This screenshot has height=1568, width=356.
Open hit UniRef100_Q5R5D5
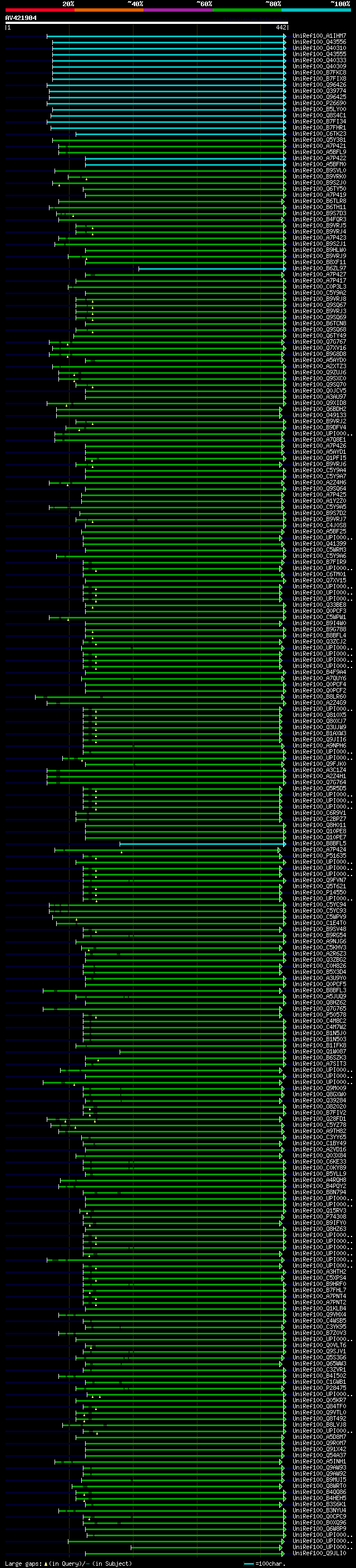(319, 788)
